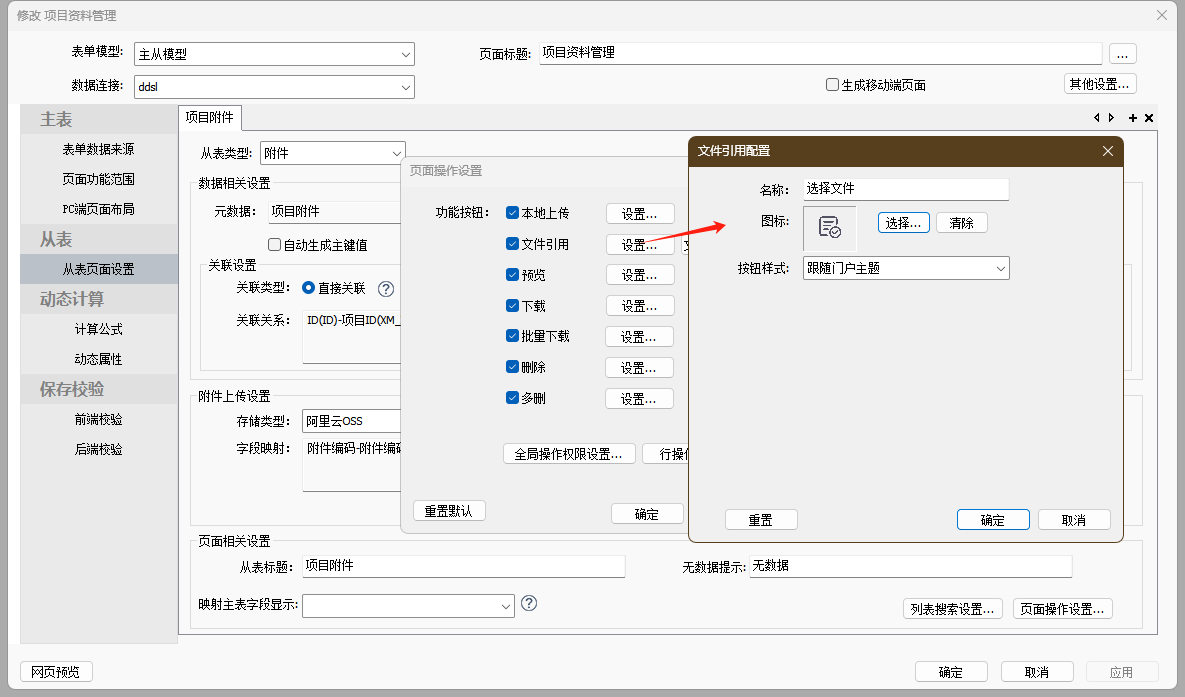Click the 选择... button for icon
1185x697 pixels.
coord(904,223)
